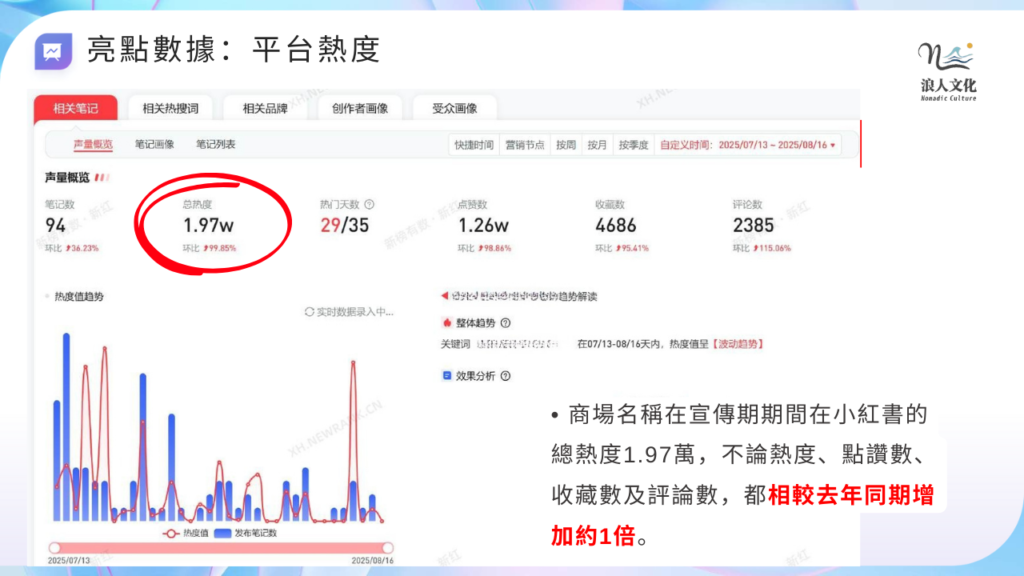Click the chat-chart icon beside the slide title
This screenshot has width=1024, height=576.
[53, 51]
